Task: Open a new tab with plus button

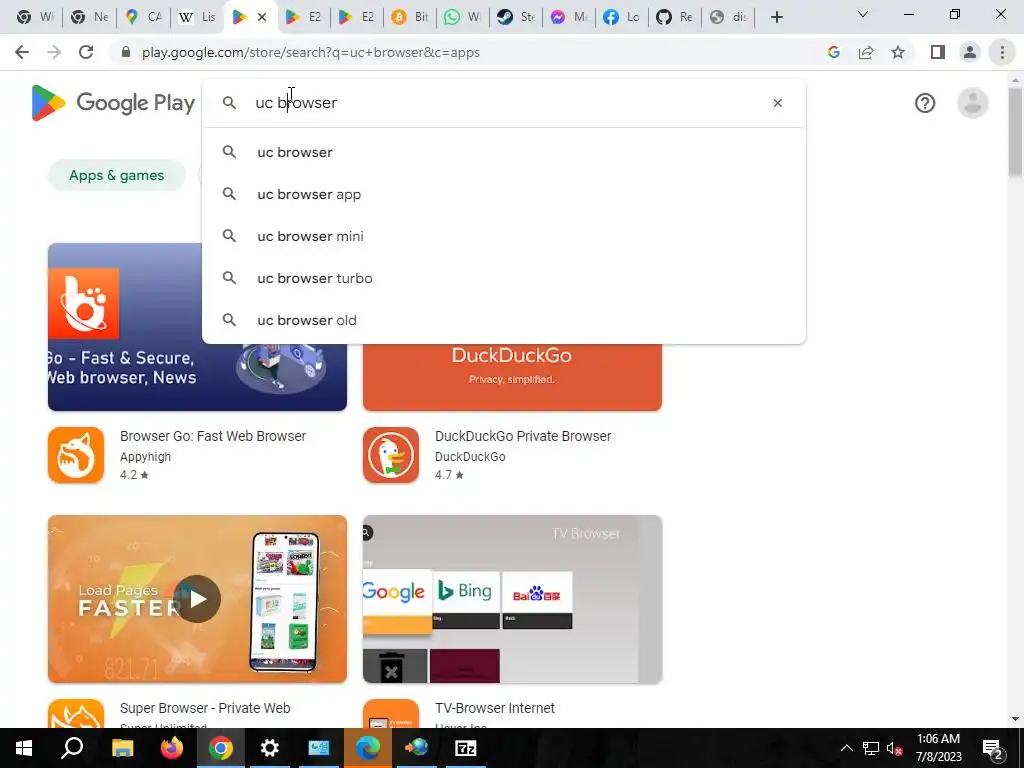Action: pyautogui.click(x=776, y=17)
